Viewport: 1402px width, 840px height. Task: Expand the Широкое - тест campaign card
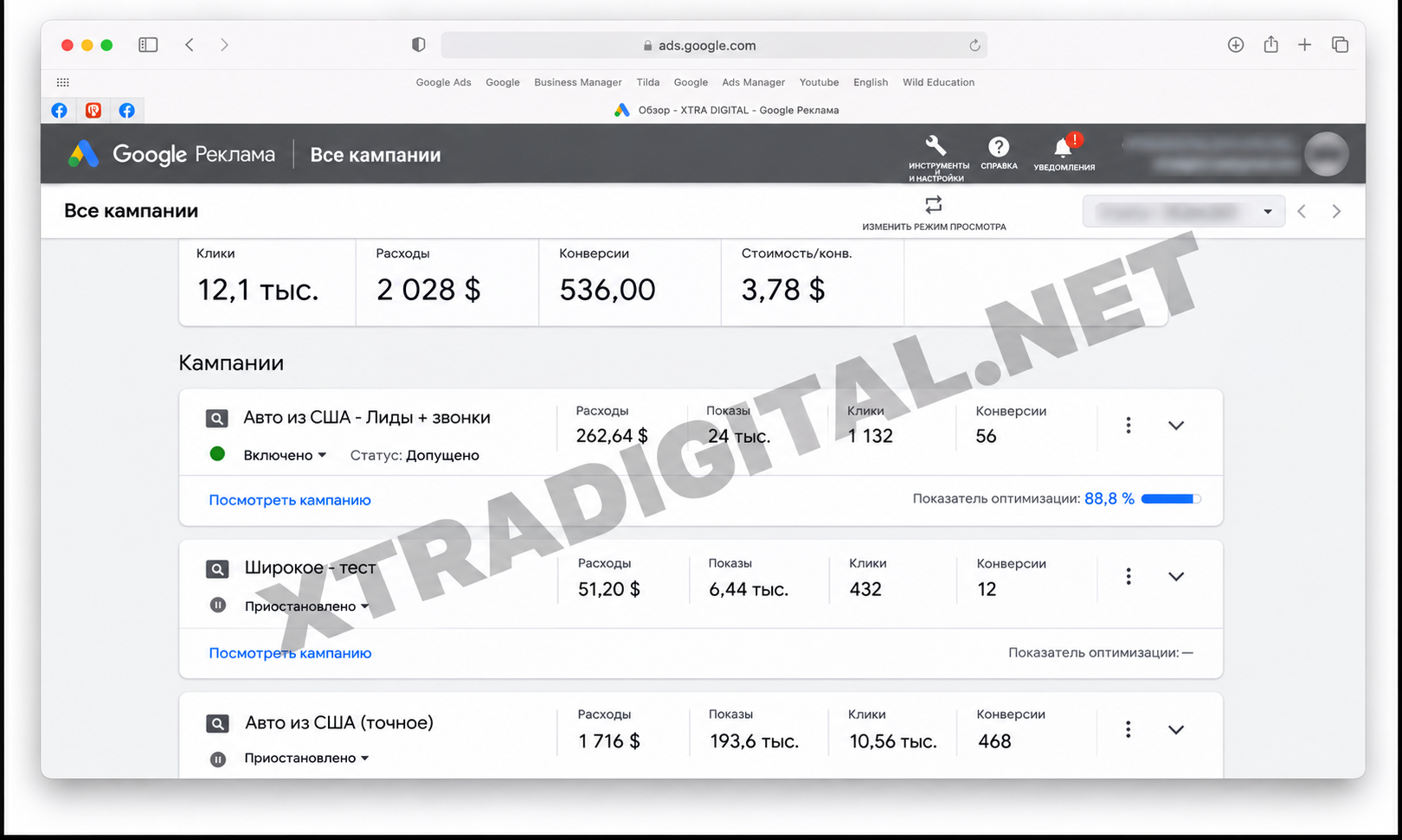[x=1176, y=577]
